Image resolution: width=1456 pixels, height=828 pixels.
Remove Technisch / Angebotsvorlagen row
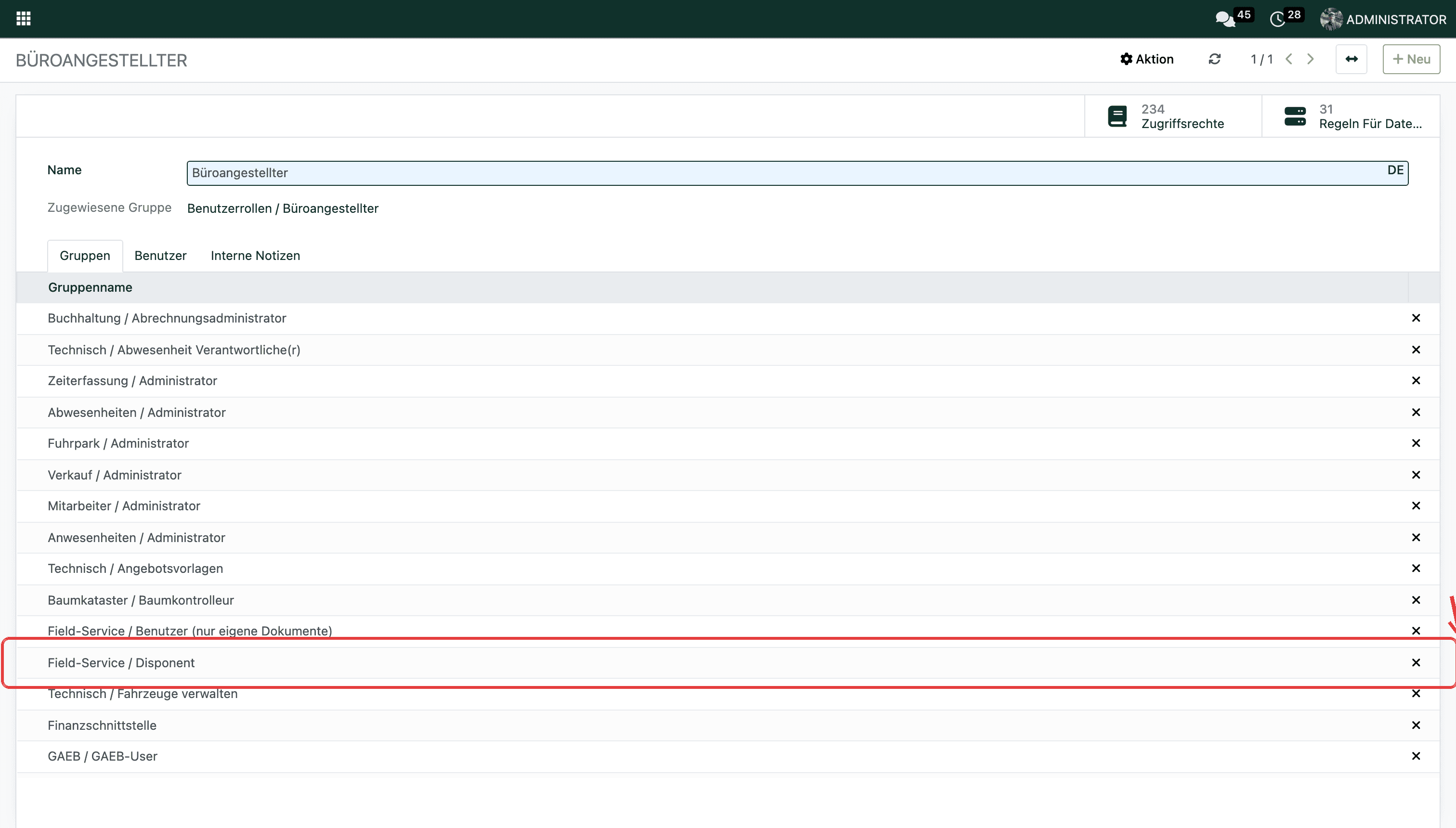[x=1416, y=568]
